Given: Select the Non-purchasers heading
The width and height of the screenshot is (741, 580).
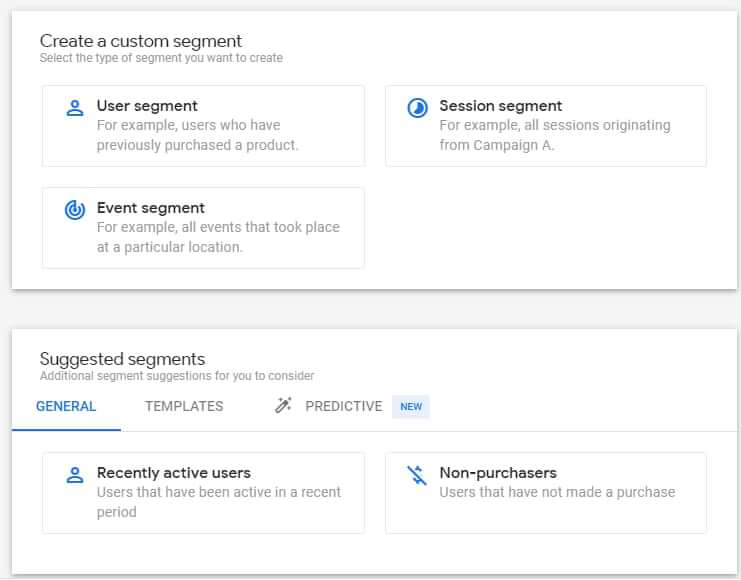Looking at the screenshot, I should pos(497,473).
